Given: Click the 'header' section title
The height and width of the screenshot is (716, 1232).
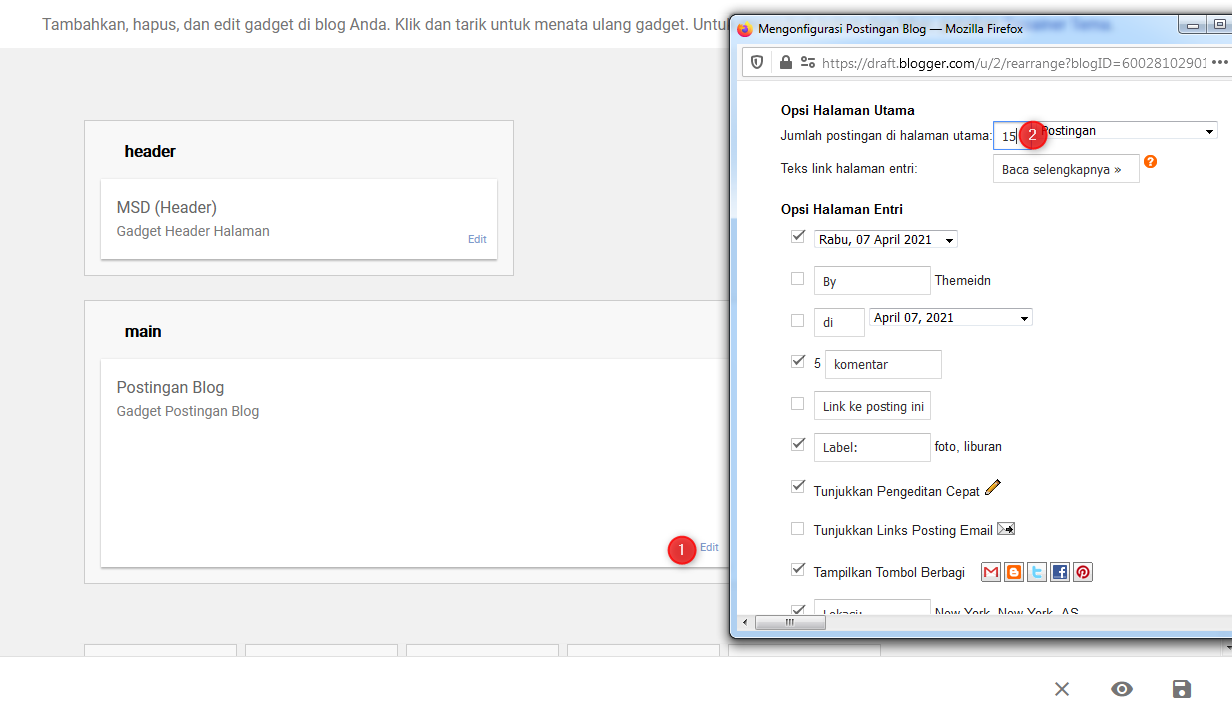Looking at the screenshot, I should coord(150,152).
